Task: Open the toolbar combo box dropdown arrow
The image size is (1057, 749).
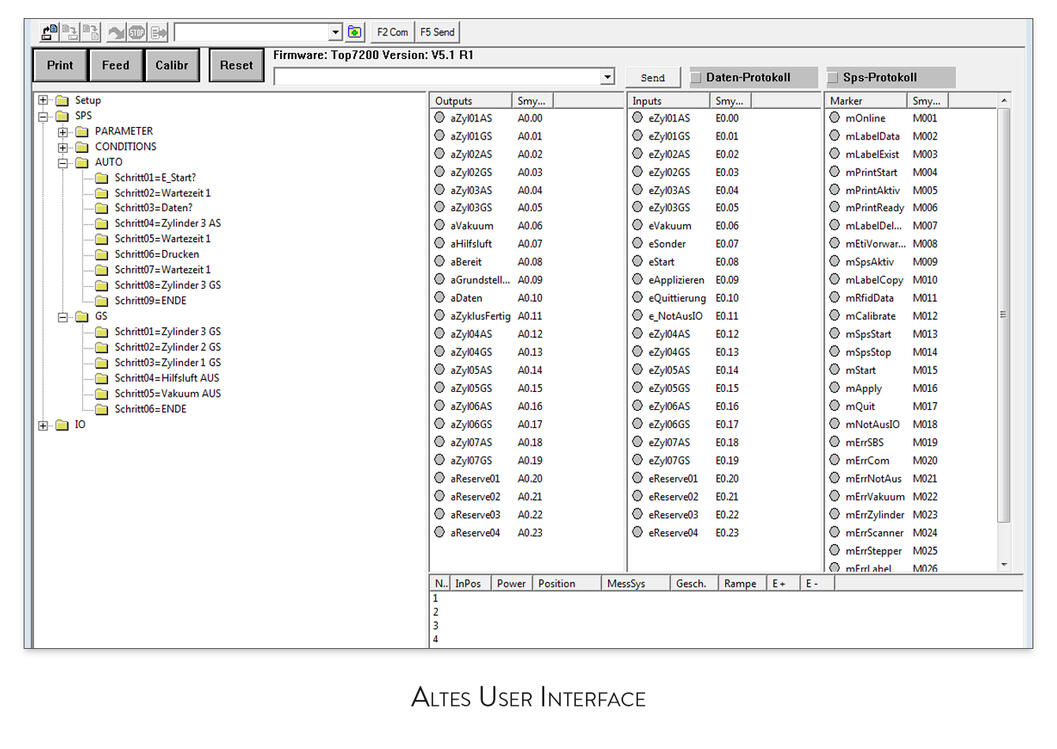Action: pyautogui.click(x=335, y=32)
